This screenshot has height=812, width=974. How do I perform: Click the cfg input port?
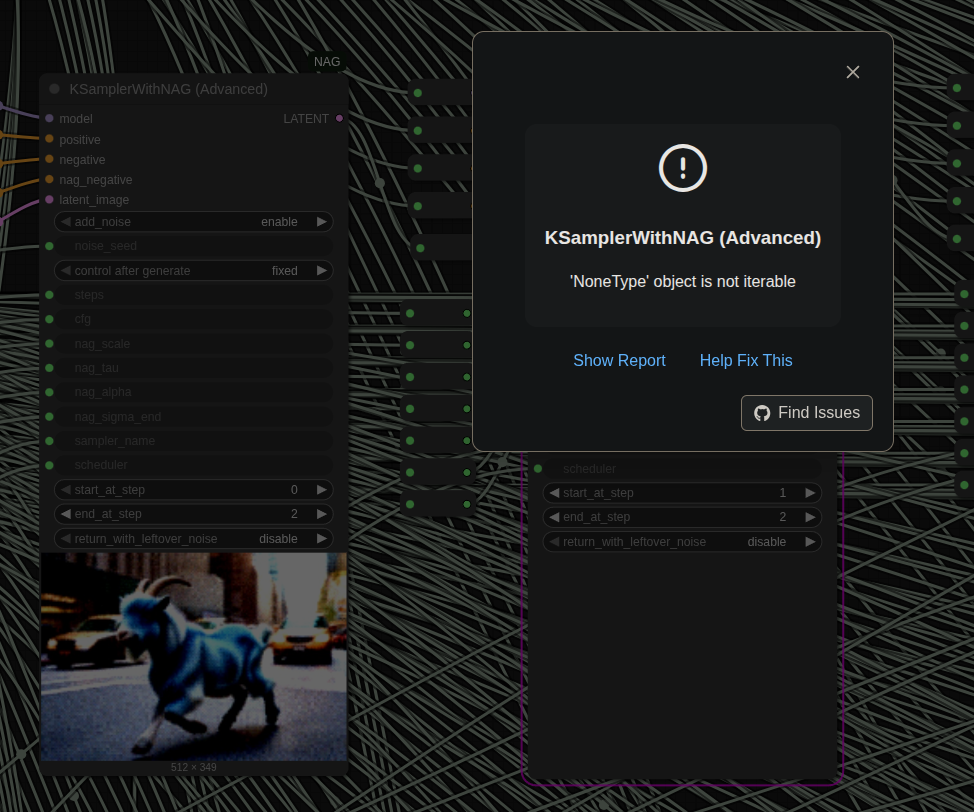[49, 319]
